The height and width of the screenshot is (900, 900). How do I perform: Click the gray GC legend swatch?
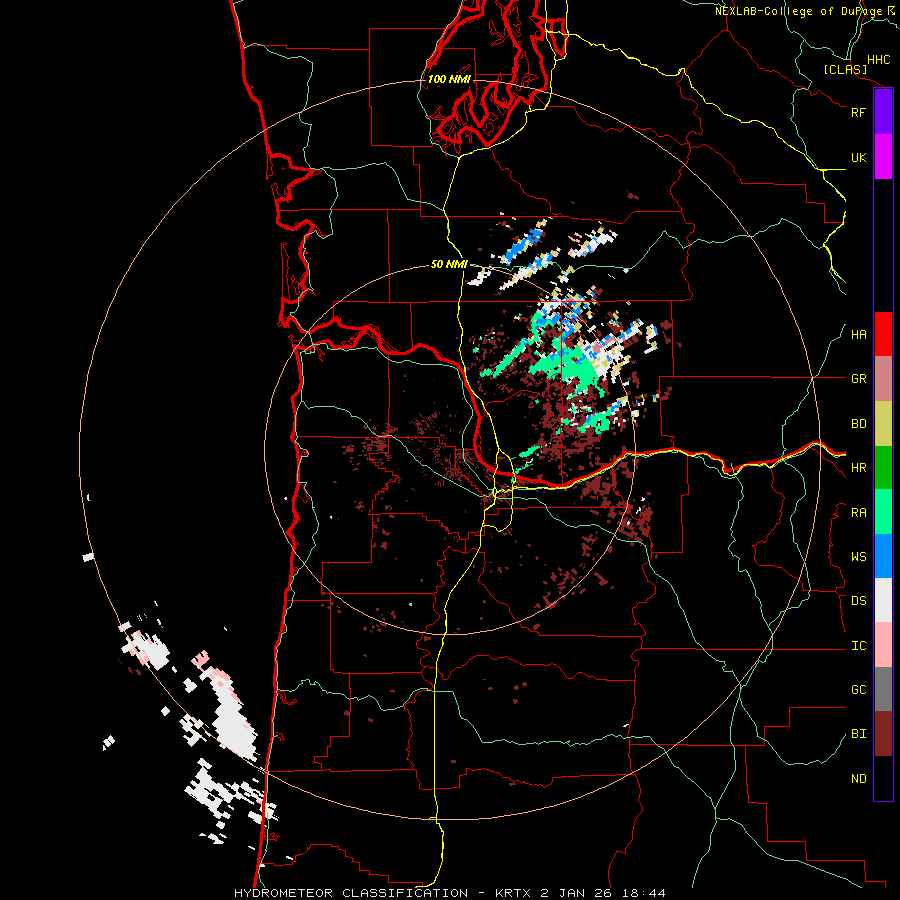(x=883, y=689)
